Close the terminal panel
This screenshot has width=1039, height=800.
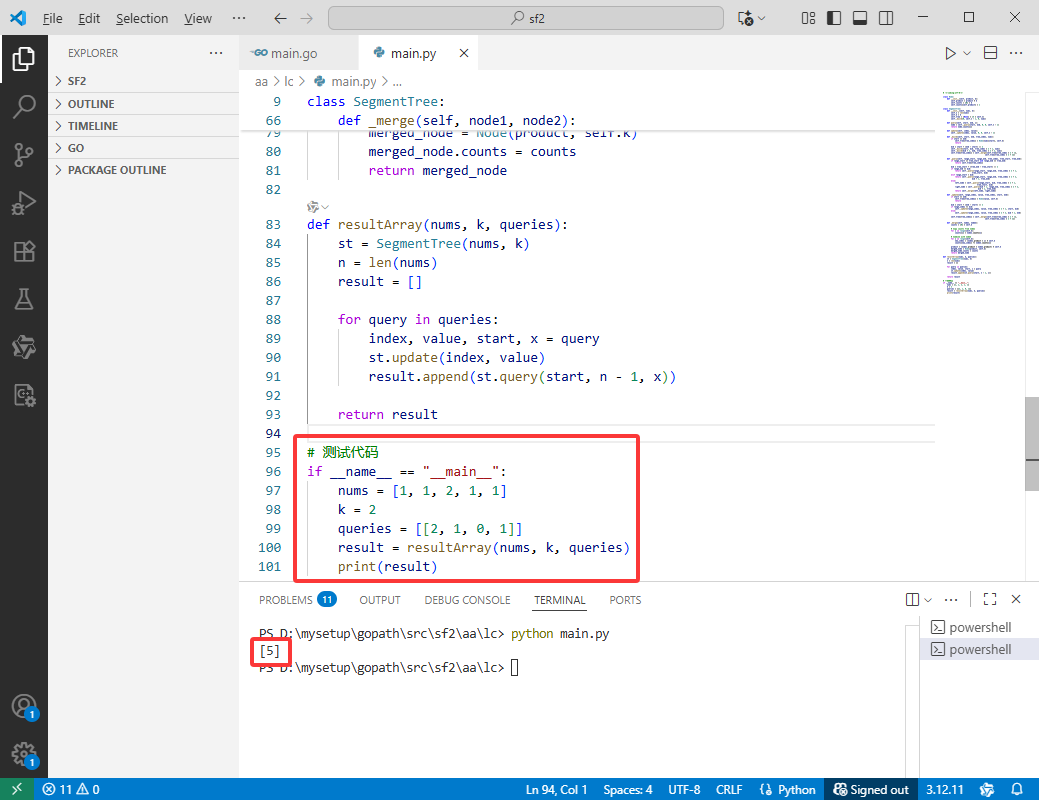[x=1016, y=600]
